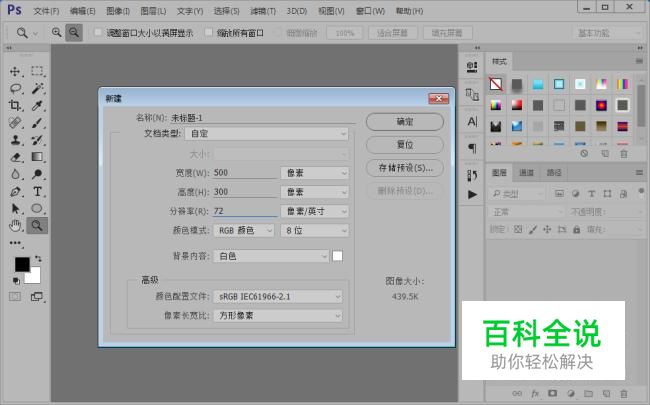Select the Pen tool
Viewport: 650px width, 405px height.
coord(15,192)
